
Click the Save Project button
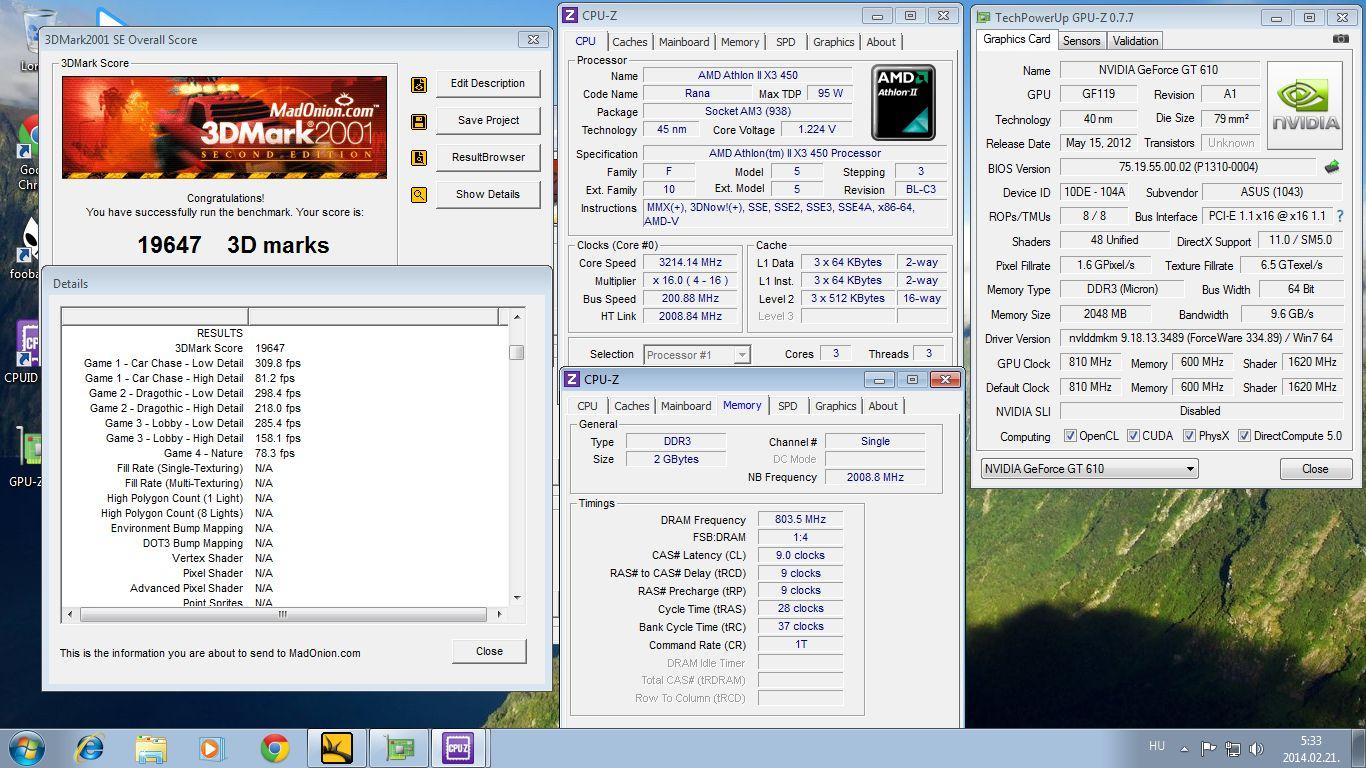pyautogui.click(x=488, y=120)
